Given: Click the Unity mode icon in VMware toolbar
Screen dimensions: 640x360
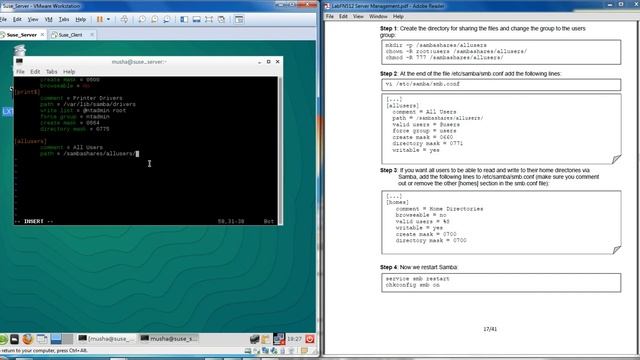Looking at the screenshot, I should [222, 19].
